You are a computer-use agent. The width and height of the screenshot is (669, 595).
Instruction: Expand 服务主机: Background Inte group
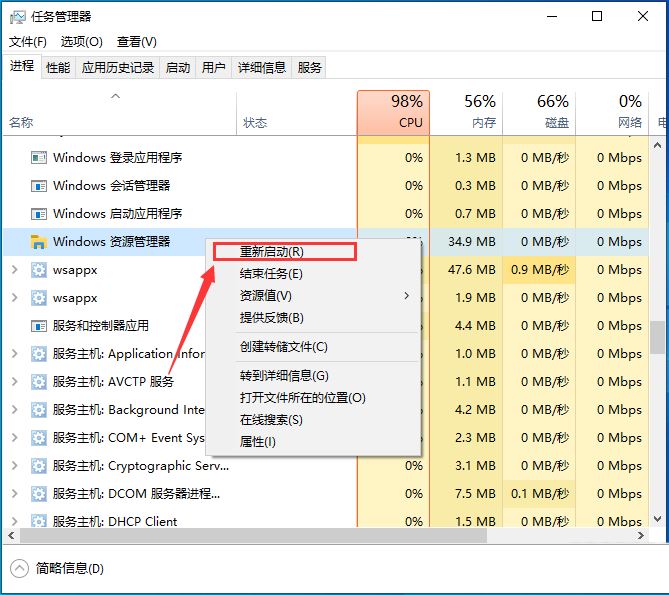(x=15, y=410)
